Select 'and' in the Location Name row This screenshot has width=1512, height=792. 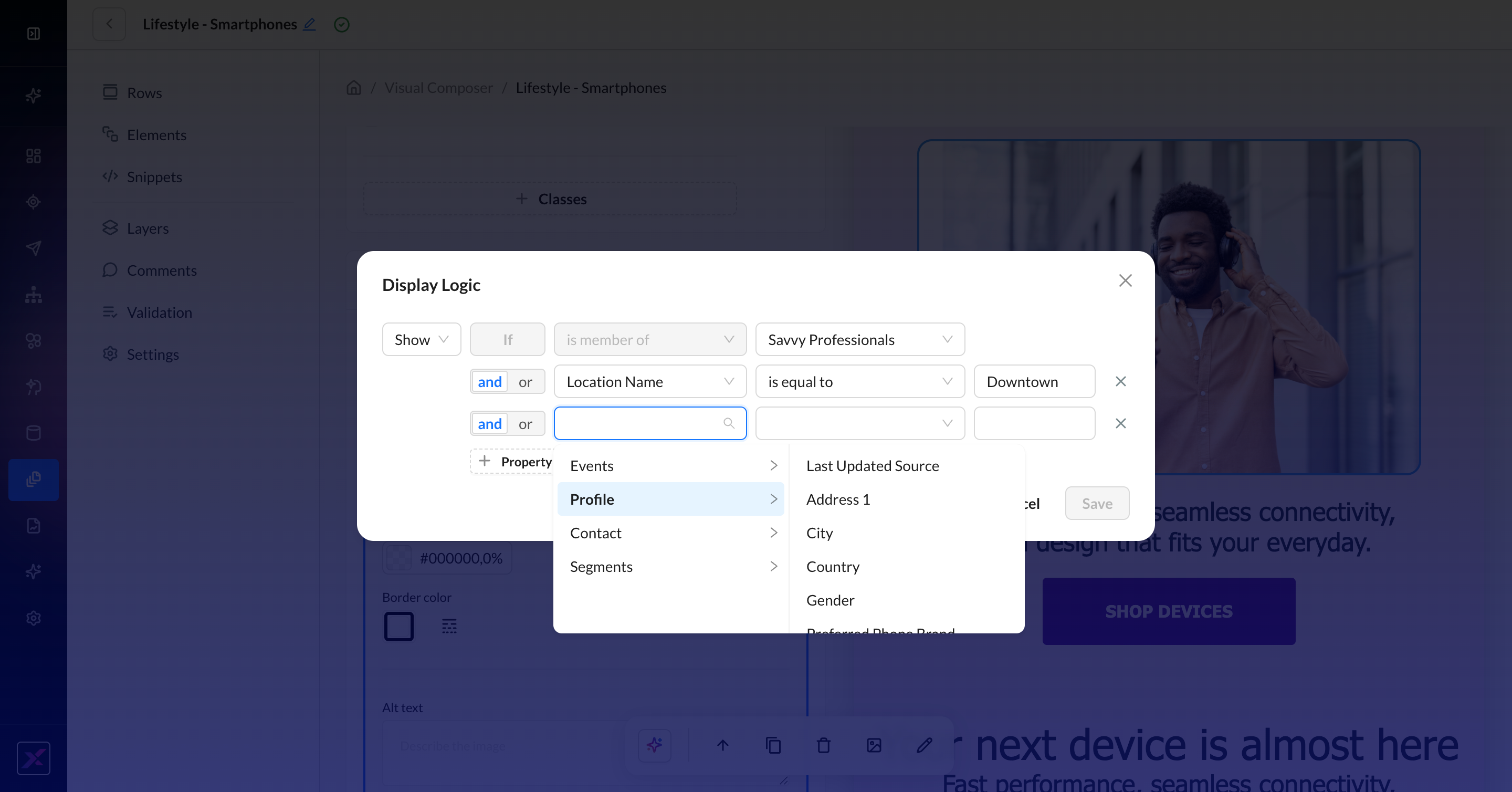point(489,382)
